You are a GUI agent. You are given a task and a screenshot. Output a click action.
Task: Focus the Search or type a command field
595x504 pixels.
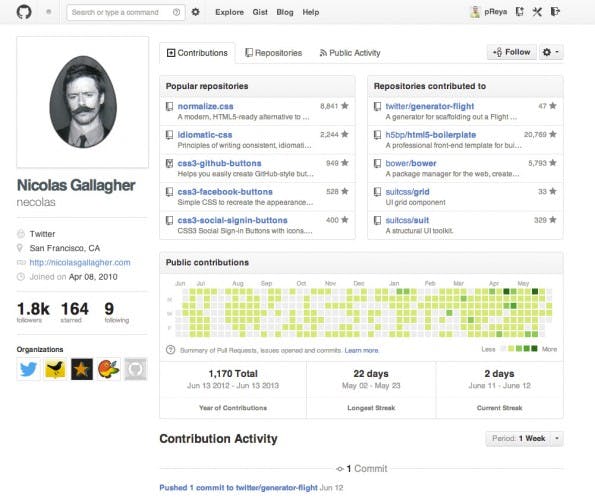126,12
